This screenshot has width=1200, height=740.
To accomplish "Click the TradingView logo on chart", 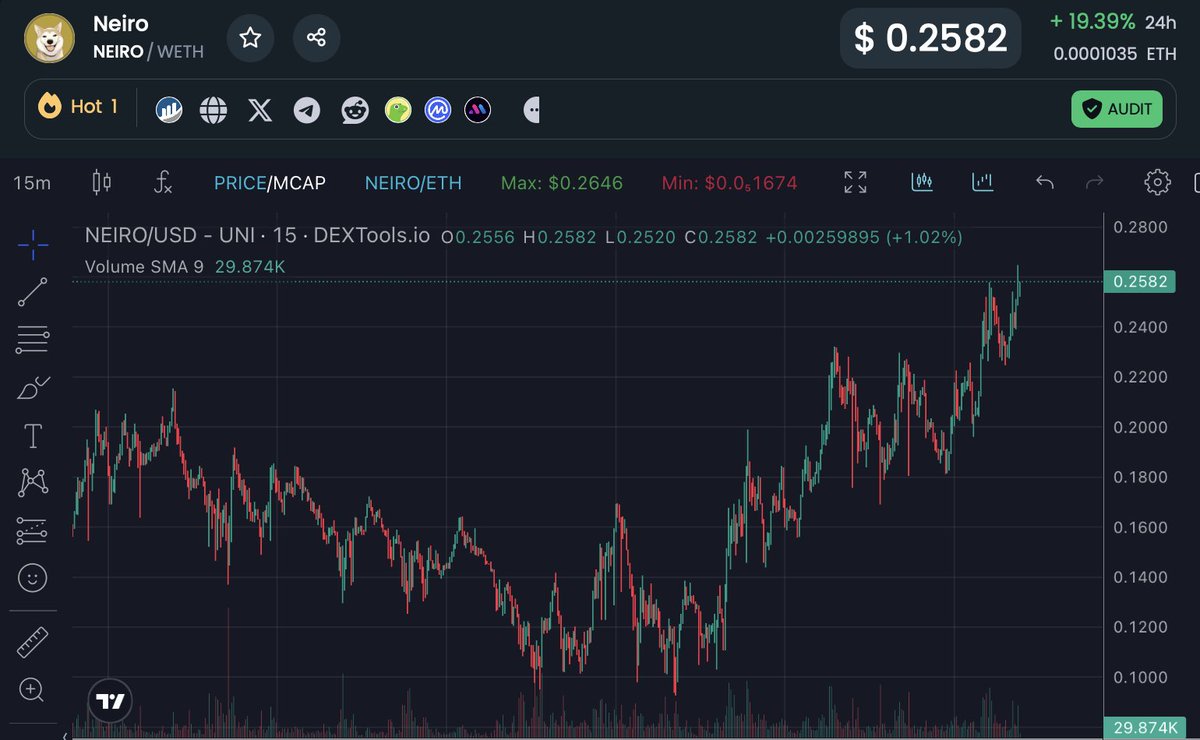I will point(110,701).
